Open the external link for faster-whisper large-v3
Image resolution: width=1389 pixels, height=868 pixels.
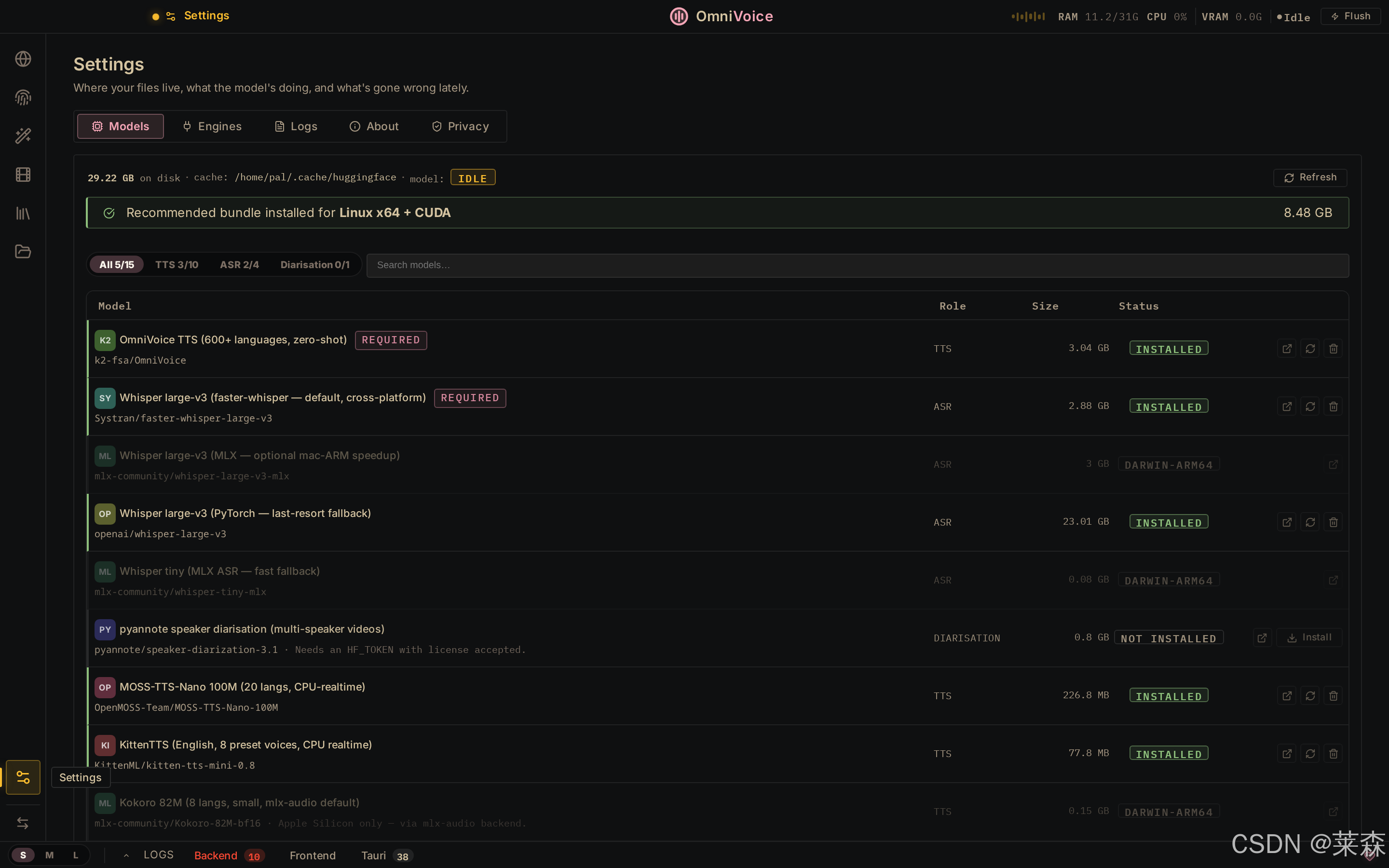coord(1287,407)
